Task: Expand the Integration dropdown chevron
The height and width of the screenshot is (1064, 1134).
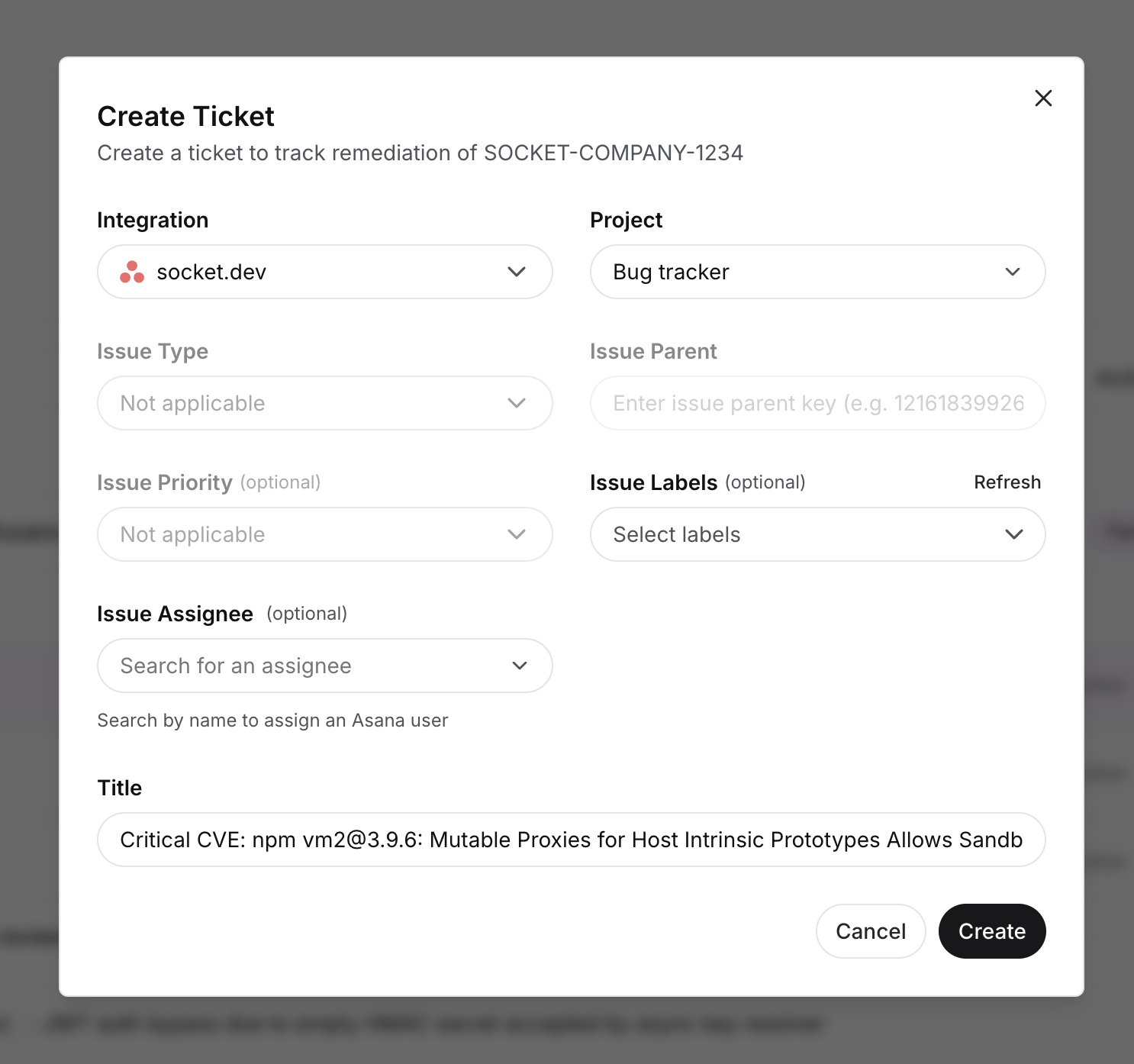Action: coord(517,272)
